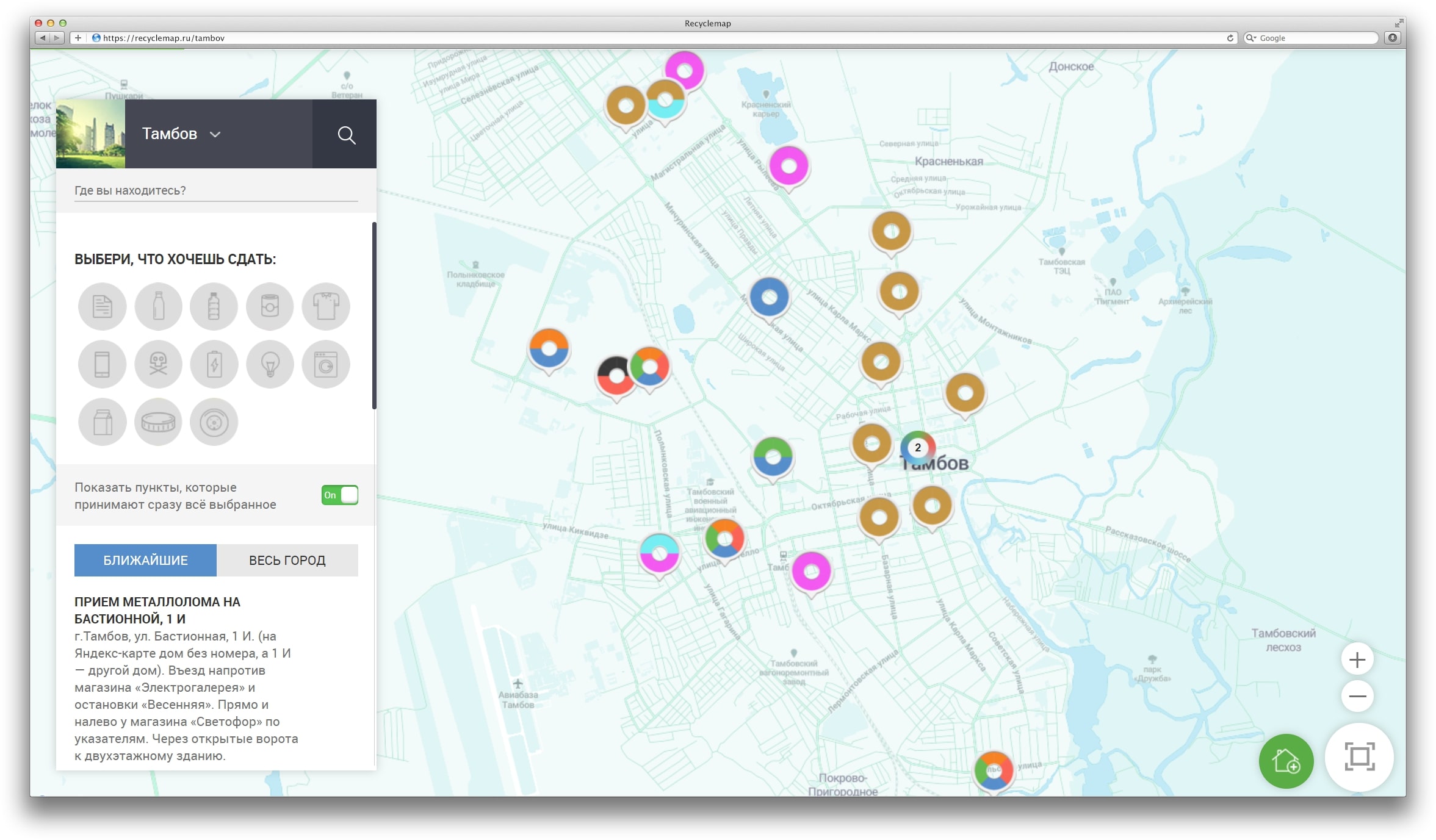Select the metal can category icon
Image resolution: width=1436 pixels, height=840 pixels.
(x=270, y=306)
